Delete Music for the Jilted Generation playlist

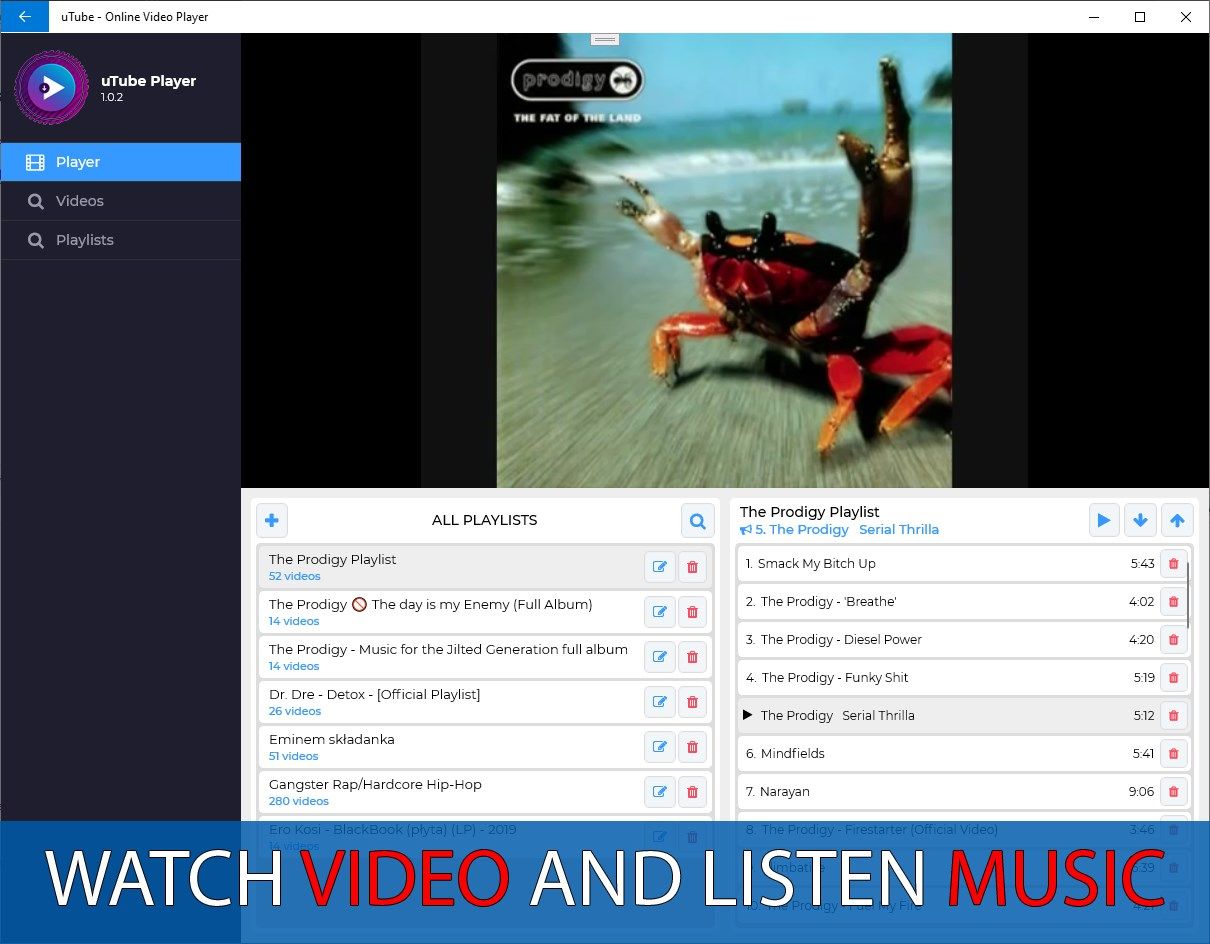click(x=692, y=657)
